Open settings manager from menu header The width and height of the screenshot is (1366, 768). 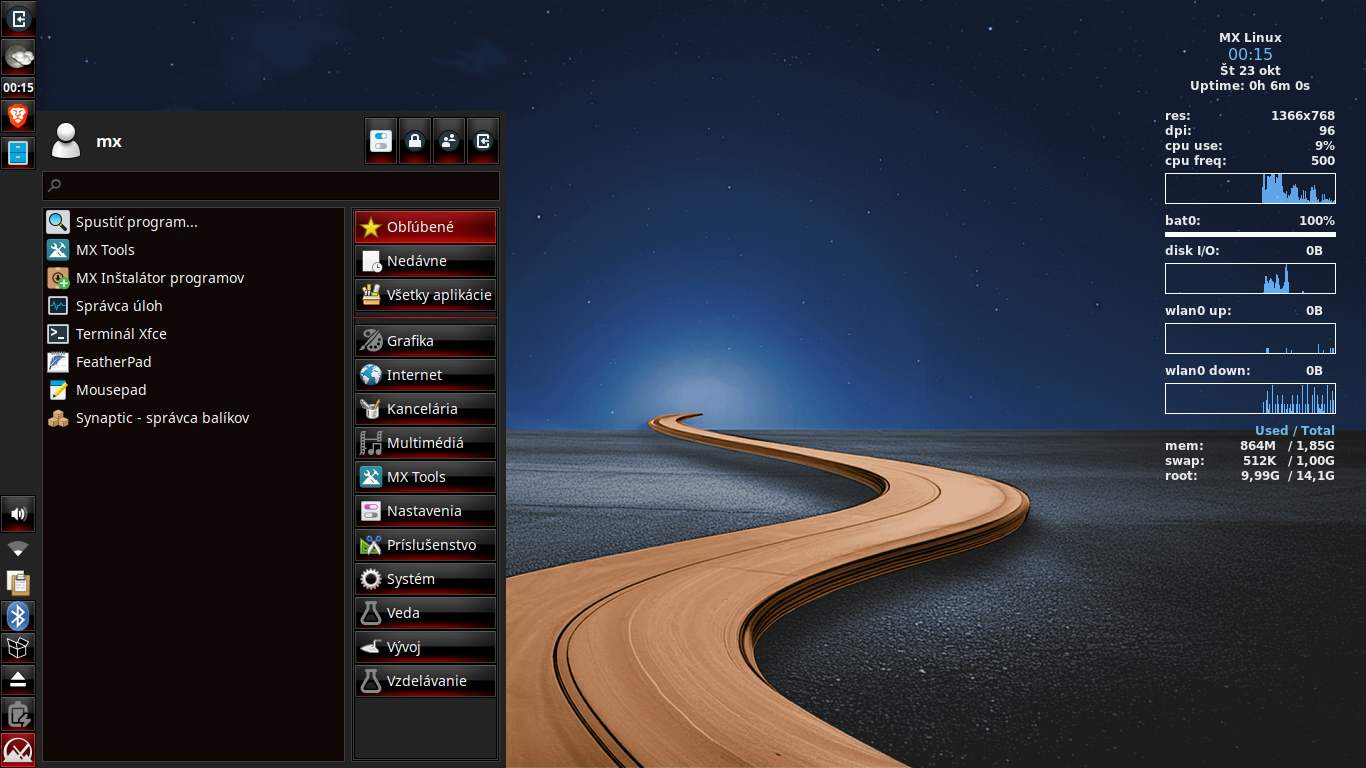381,141
